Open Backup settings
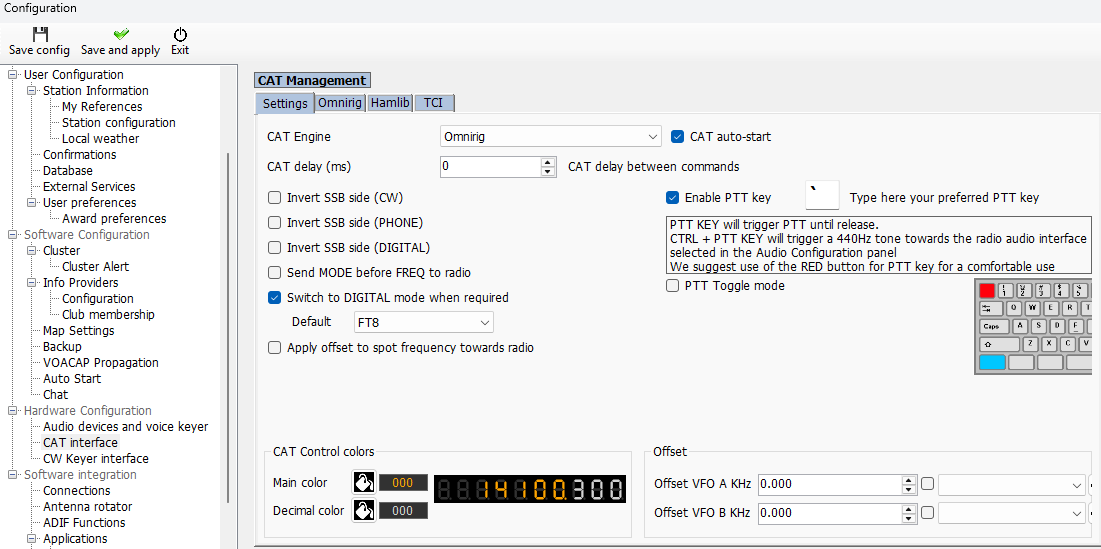This screenshot has height=549, width=1101. (x=62, y=347)
